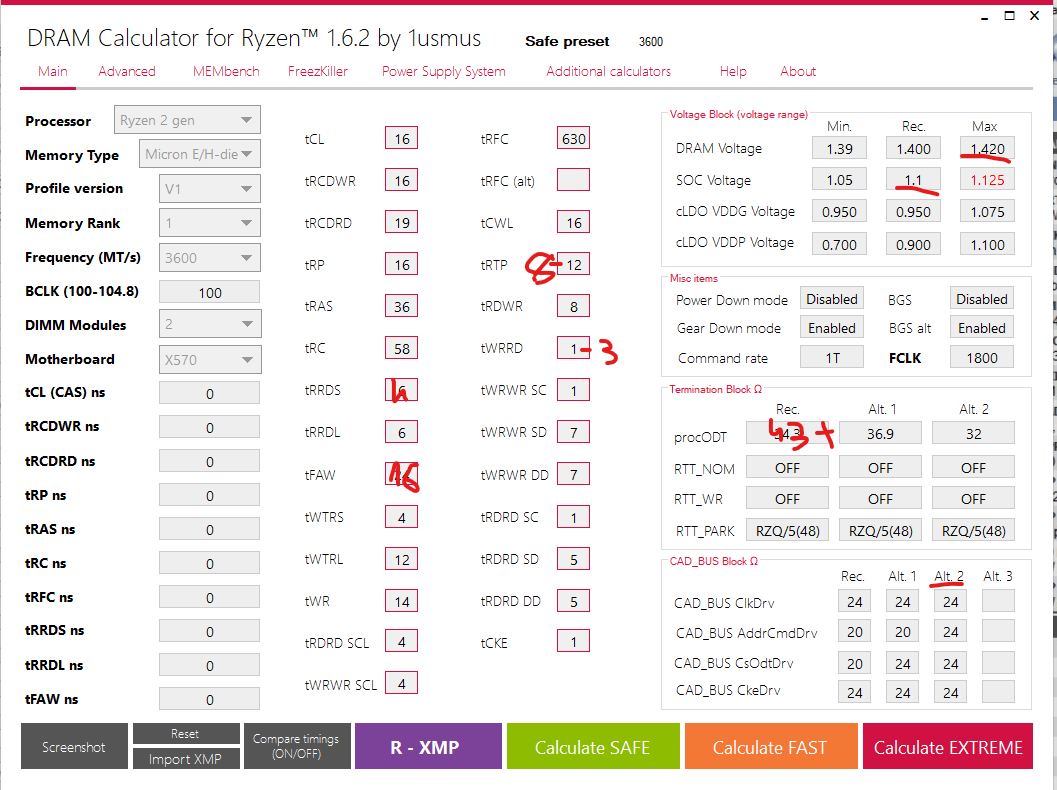Viewport: 1057px width, 790px height.
Task: Open the Power Supply System tab
Action: [444, 71]
